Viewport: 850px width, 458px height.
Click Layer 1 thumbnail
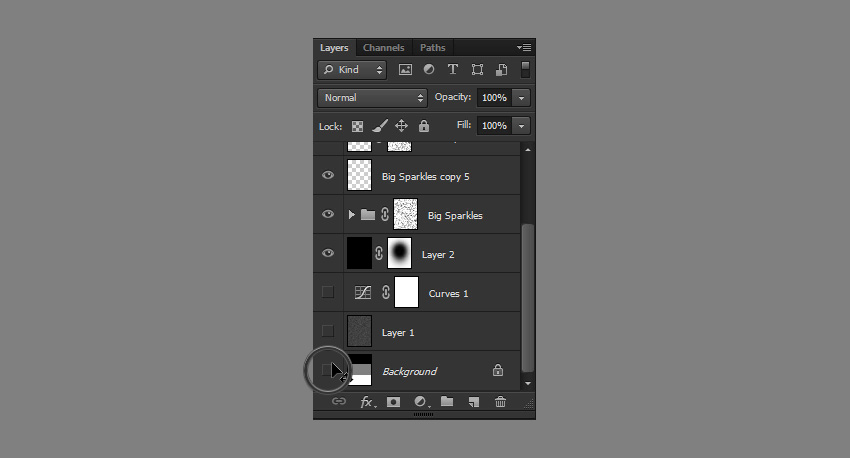[359, 331]
